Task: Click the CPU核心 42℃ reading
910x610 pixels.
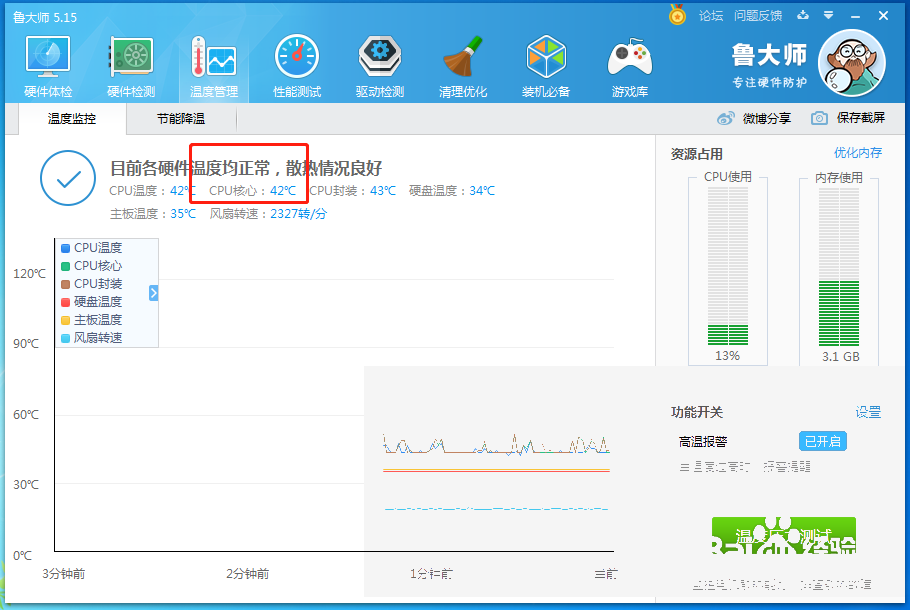Action: [x=252, y=190]
